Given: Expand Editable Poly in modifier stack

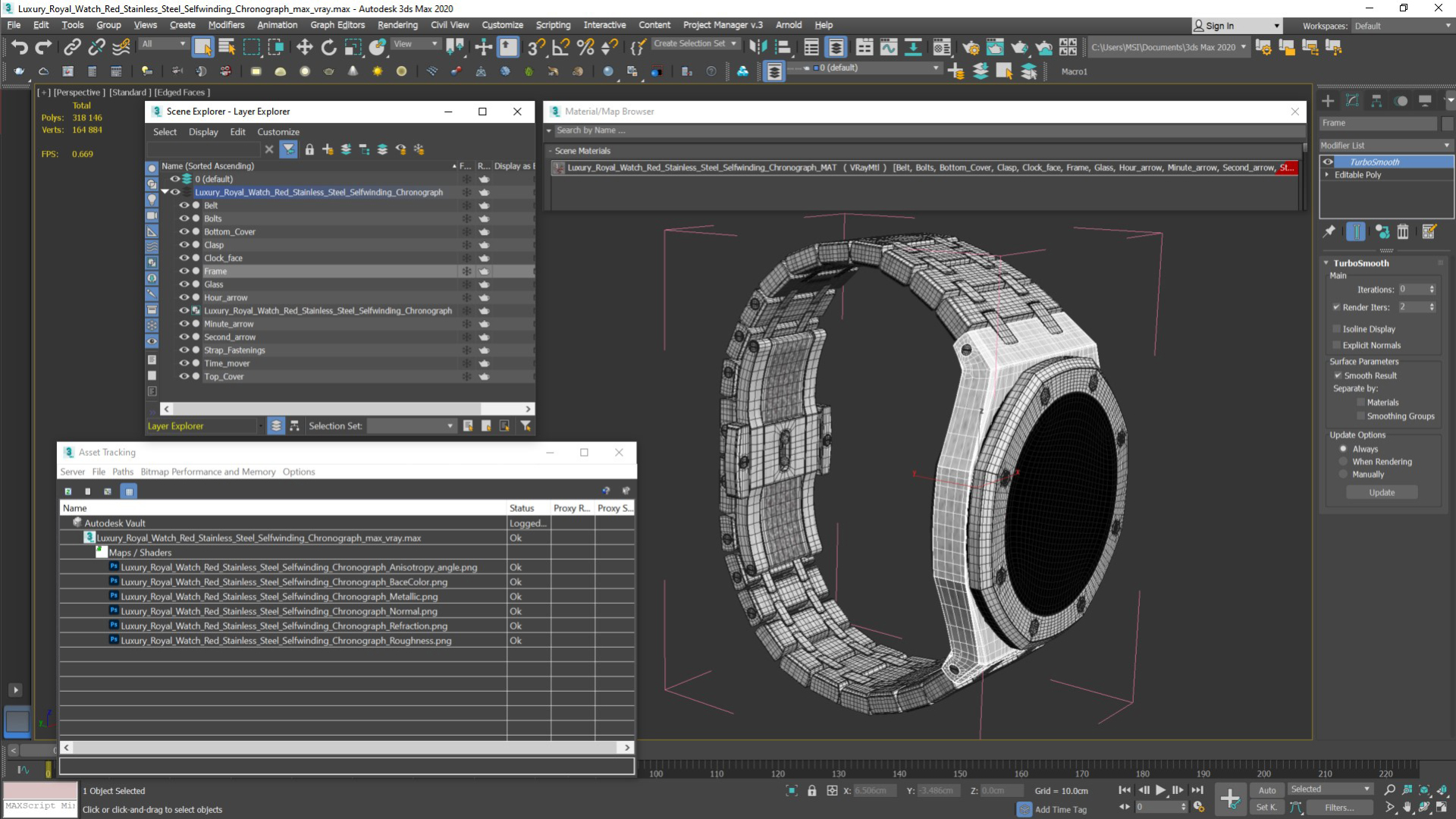Looking at the screenshot, I should [x=1327, y=174].
